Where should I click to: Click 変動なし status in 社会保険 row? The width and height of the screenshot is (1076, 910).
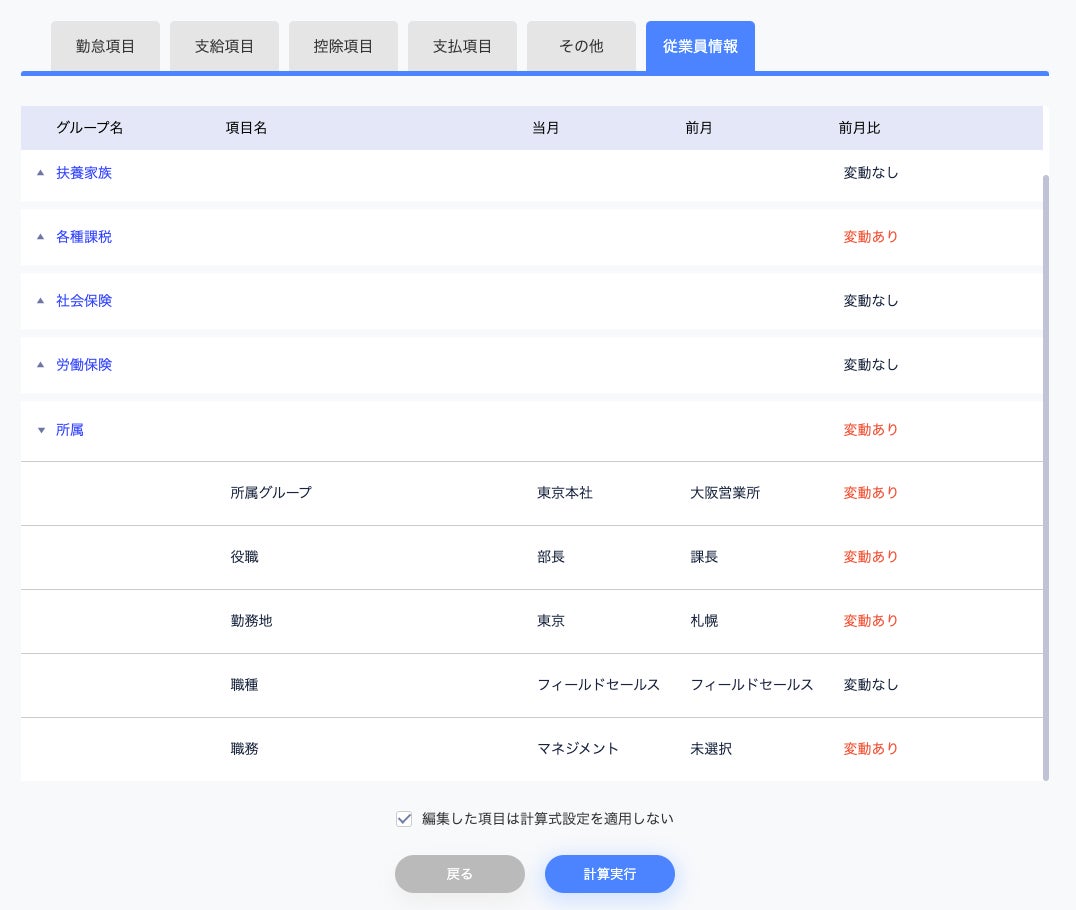point(871,301)
